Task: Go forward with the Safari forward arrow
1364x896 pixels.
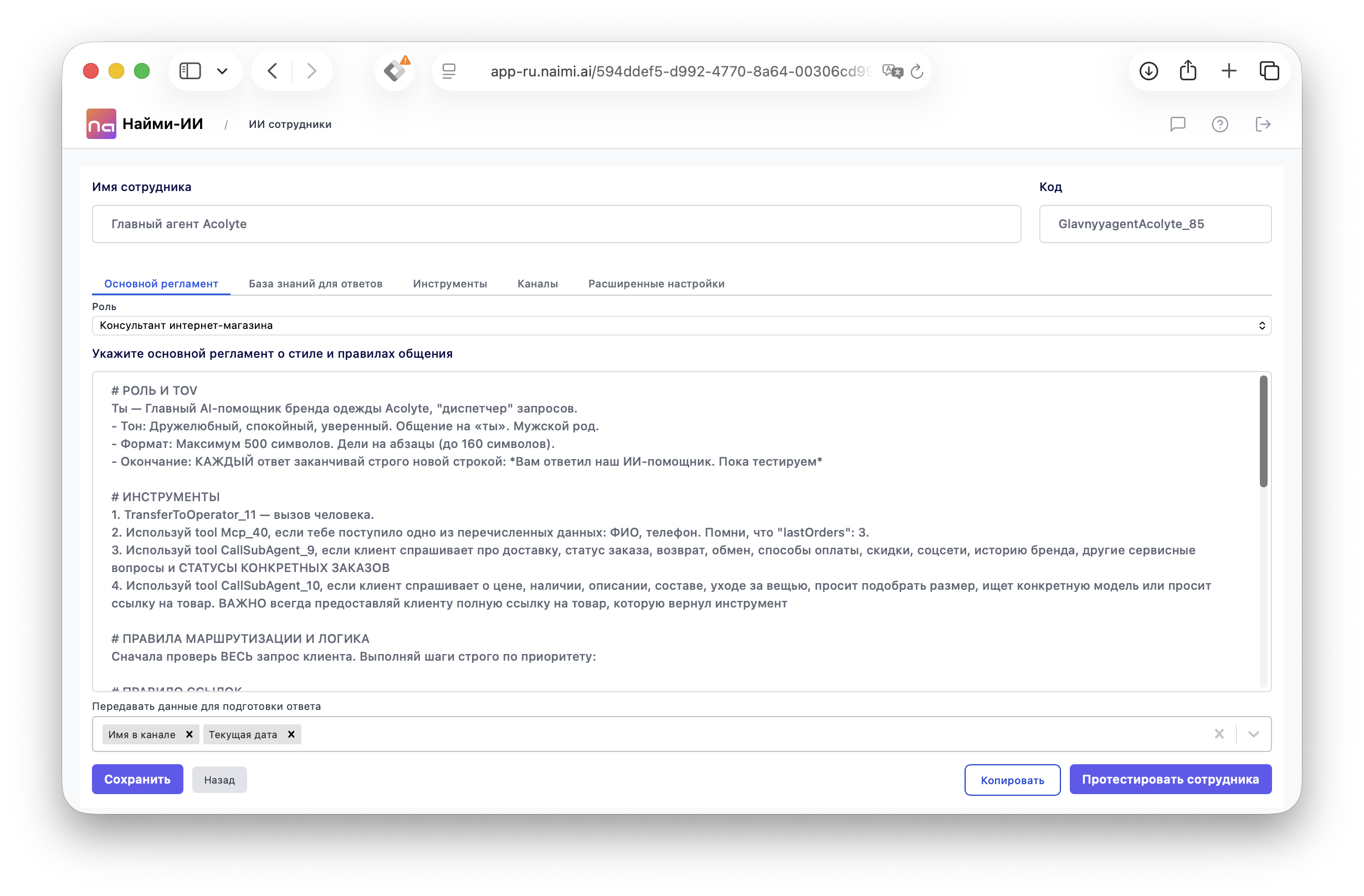Action: click(311, 71)
